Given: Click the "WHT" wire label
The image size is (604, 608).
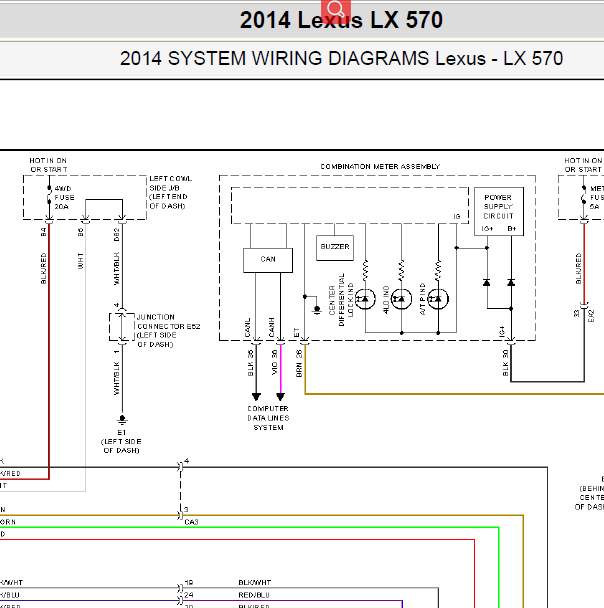Looking at the screenshot, I should 81,261.
